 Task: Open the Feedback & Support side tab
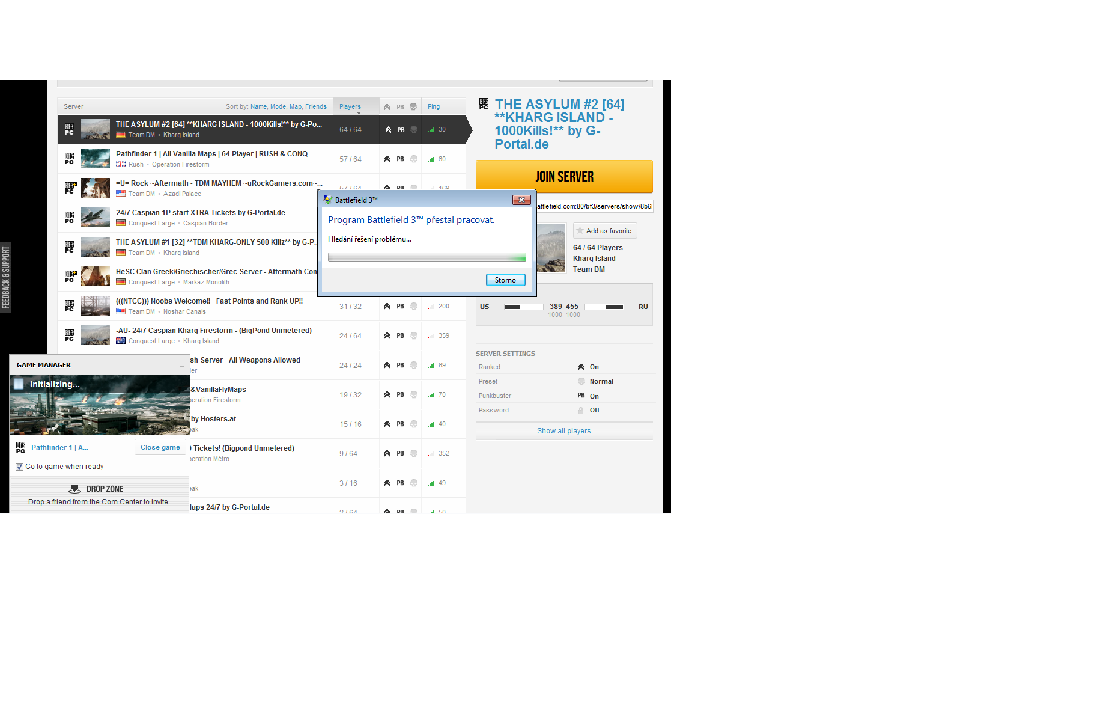tap(6, 278)
